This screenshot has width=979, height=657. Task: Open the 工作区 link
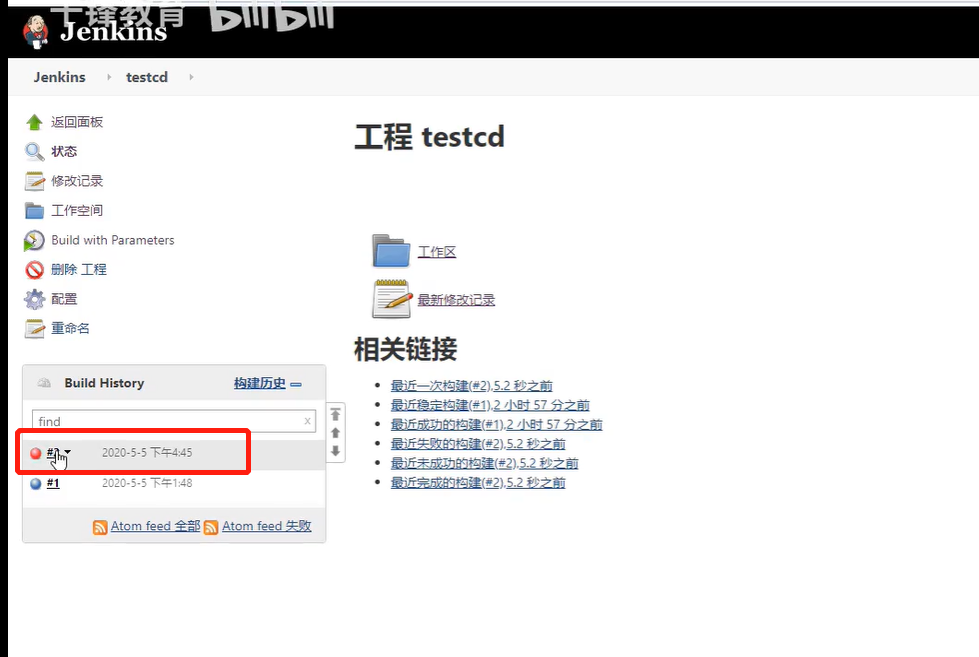[436, 252]
